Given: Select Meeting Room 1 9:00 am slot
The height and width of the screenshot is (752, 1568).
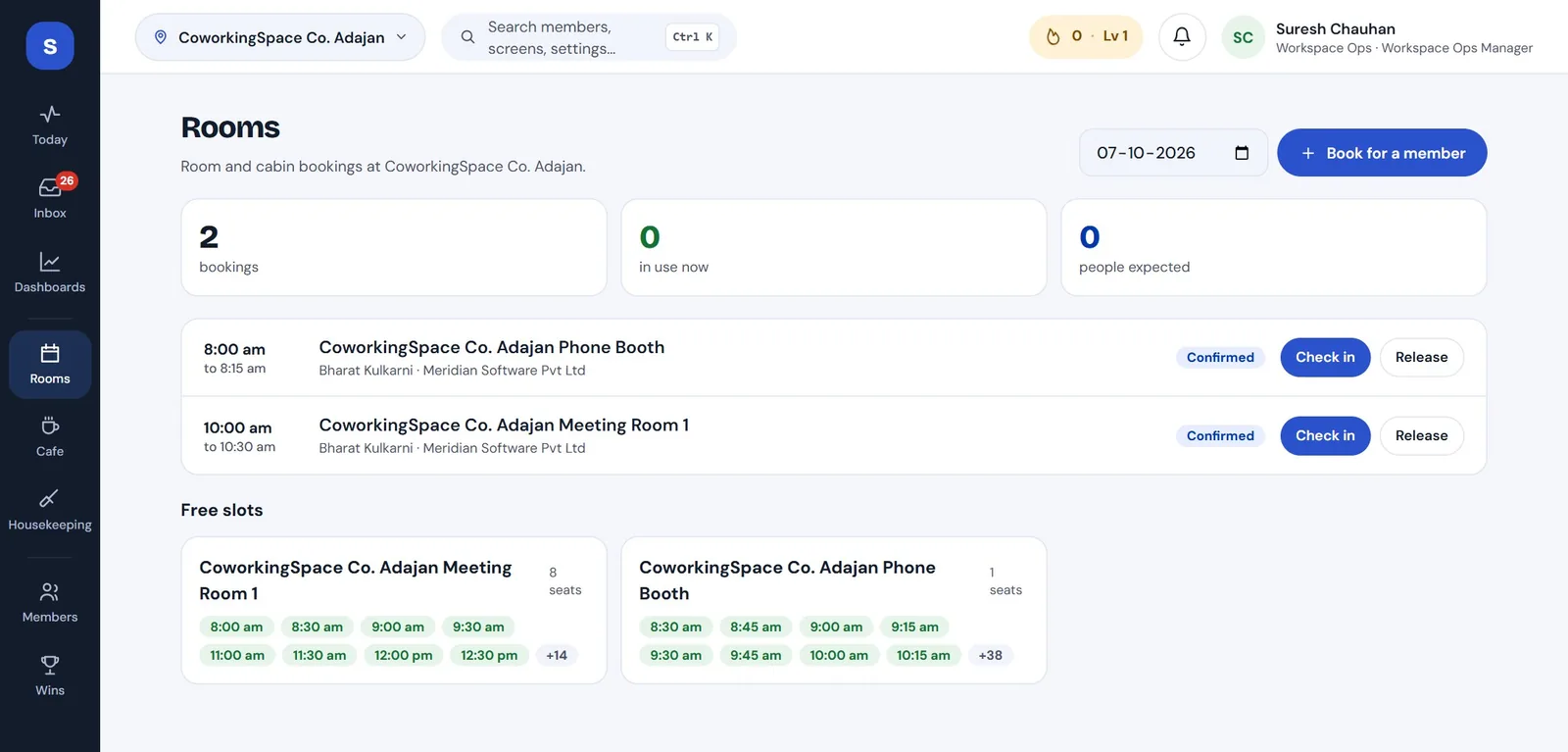Looking at the screenshot, I should [x=398, y=627].
